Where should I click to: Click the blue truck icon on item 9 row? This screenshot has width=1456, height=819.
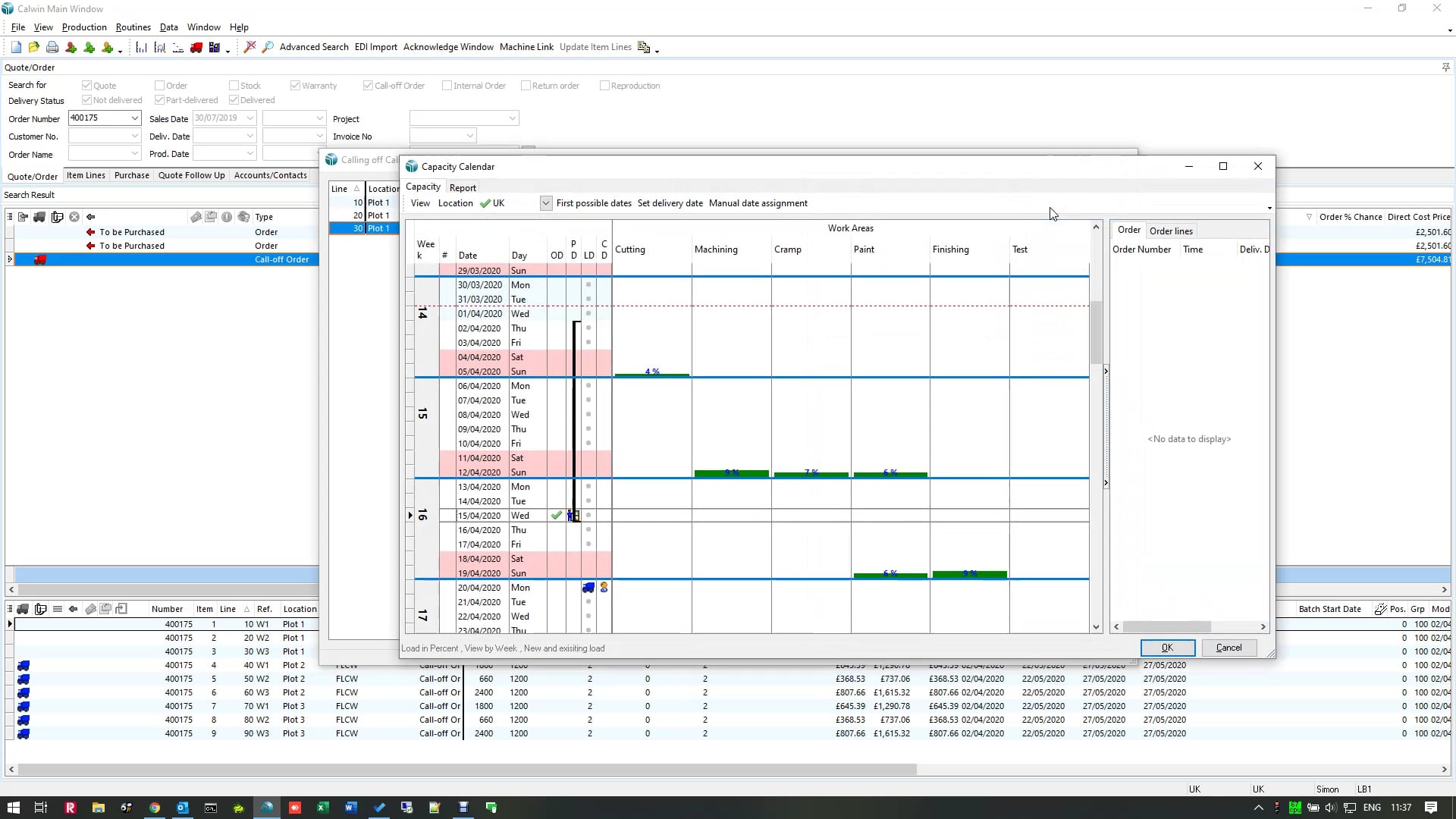click(24, 734)
